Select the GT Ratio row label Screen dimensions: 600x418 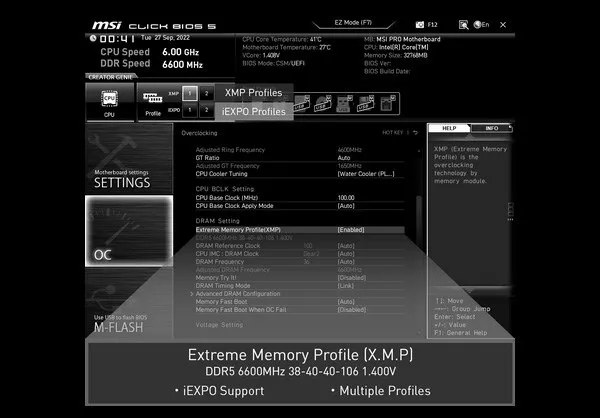point(207,158)
